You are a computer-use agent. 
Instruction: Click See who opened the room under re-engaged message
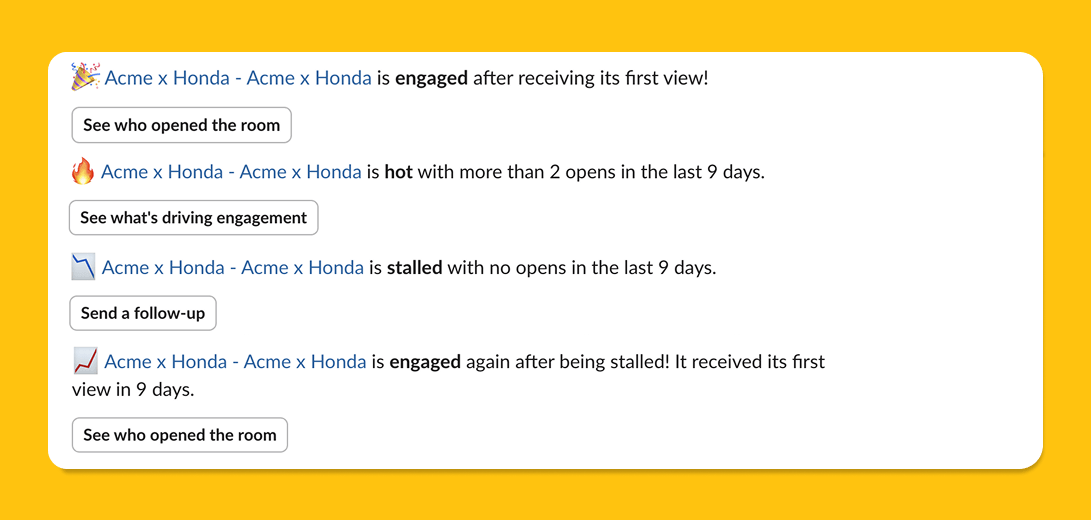pos(180,435)
